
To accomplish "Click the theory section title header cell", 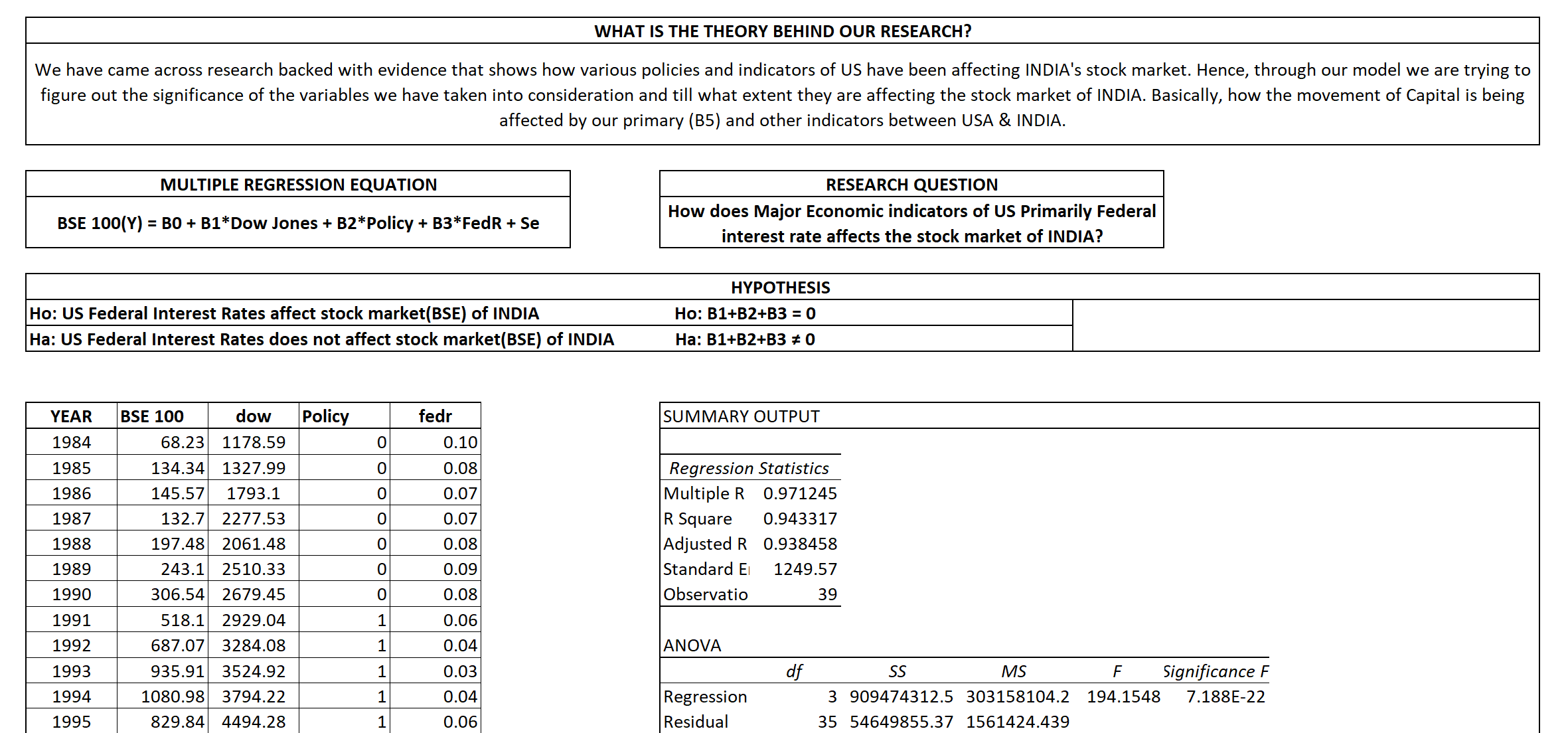I will pyautogui.click(x=782, y=31).
